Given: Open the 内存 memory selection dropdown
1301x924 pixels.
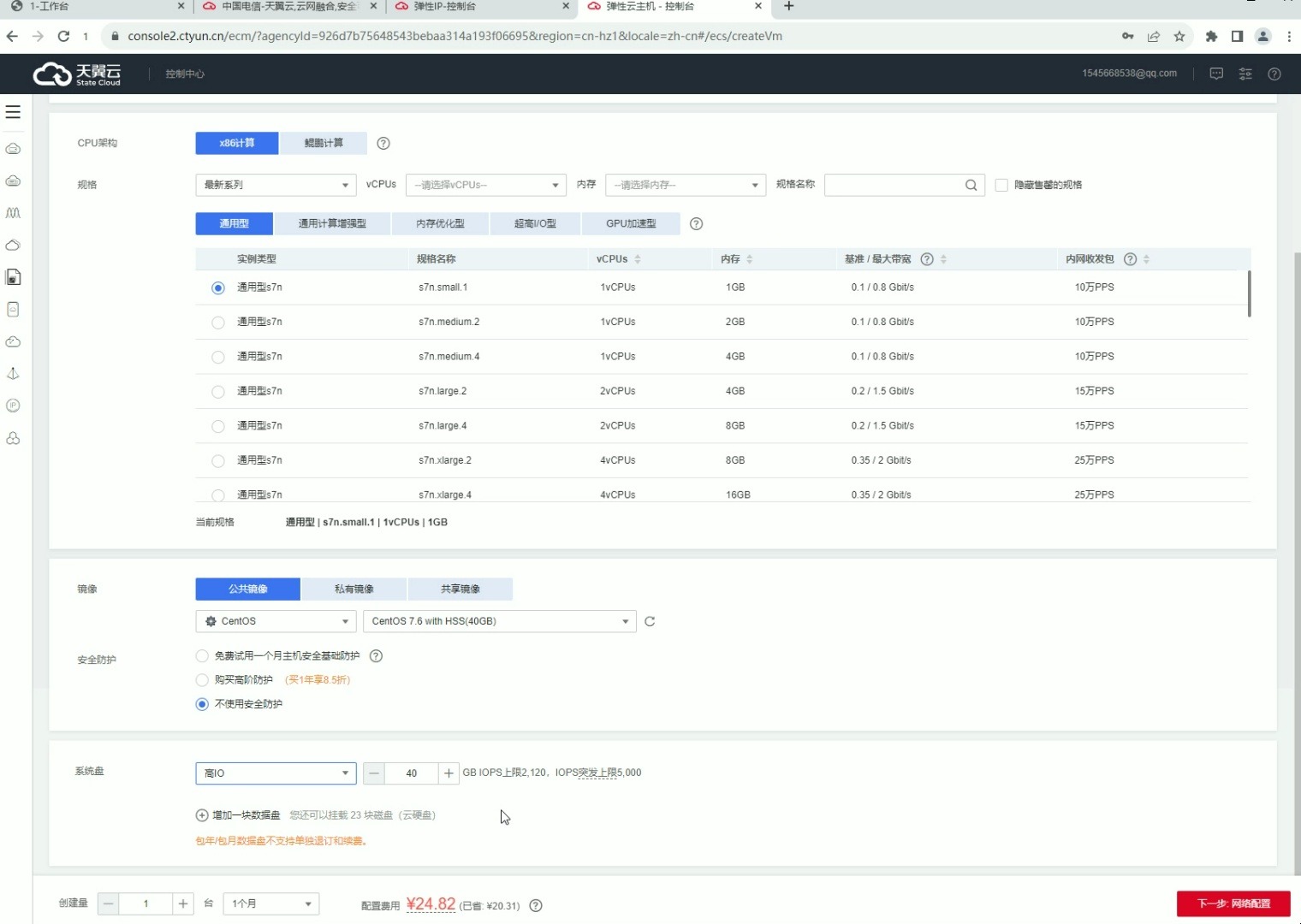Looking at the screenshot, I should pyautogui.click(x=686, y=185).
